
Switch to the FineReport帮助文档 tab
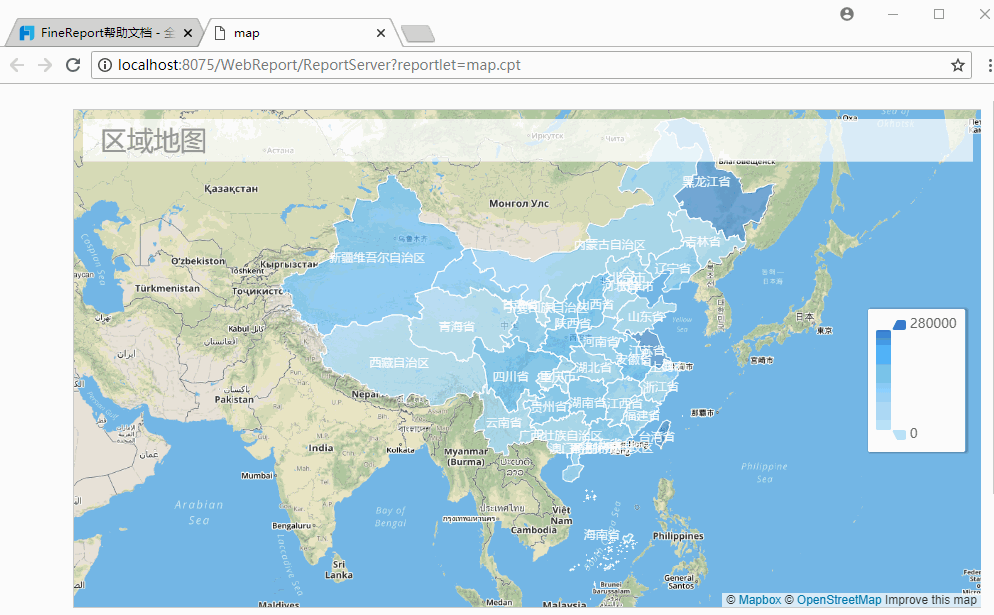[x=104, y=33]
